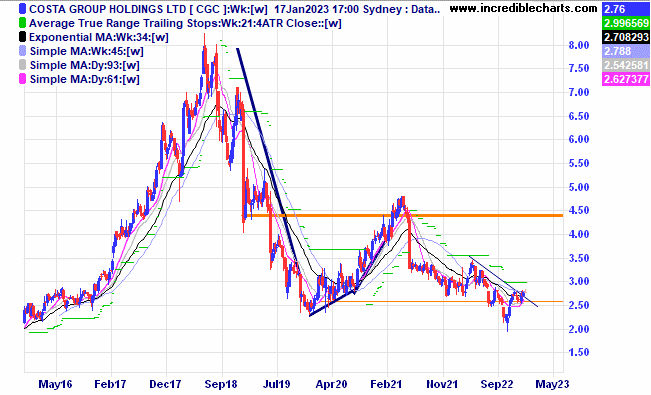
Task: Click the 2.542581 grey value box
Action: (x=625, y=65)
